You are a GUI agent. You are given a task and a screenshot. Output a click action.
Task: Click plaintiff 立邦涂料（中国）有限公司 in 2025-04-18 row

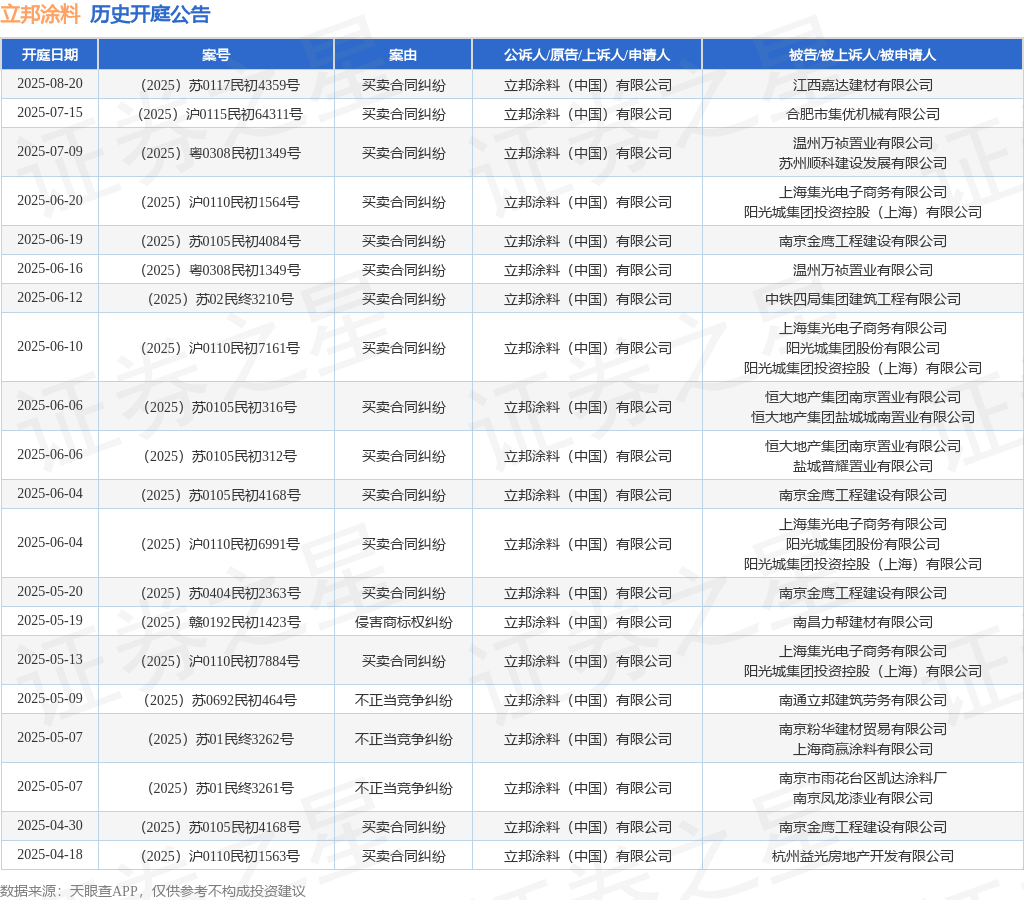[588, 856]
